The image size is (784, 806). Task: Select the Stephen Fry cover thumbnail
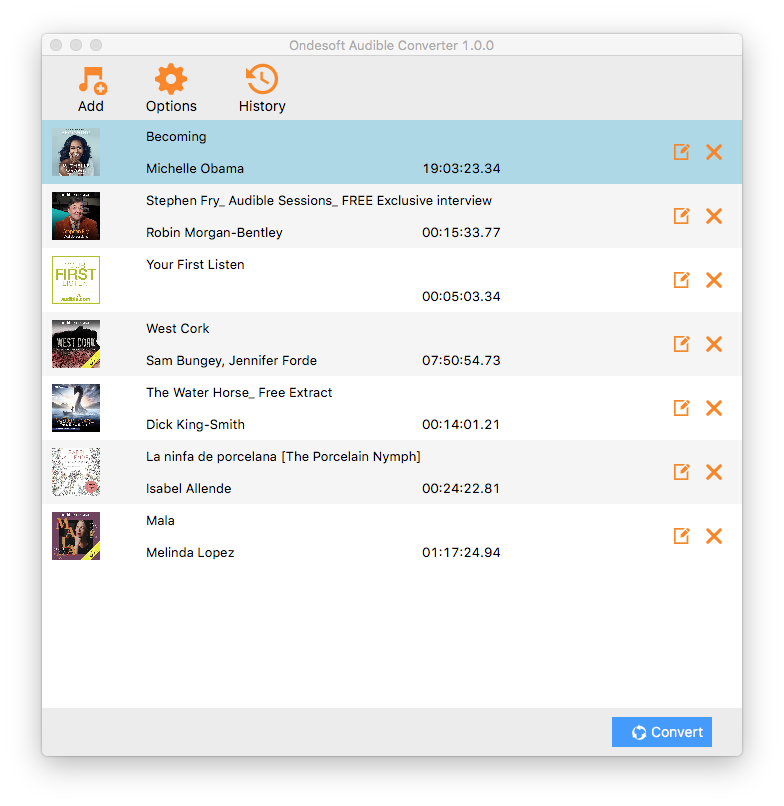(76, 216)
